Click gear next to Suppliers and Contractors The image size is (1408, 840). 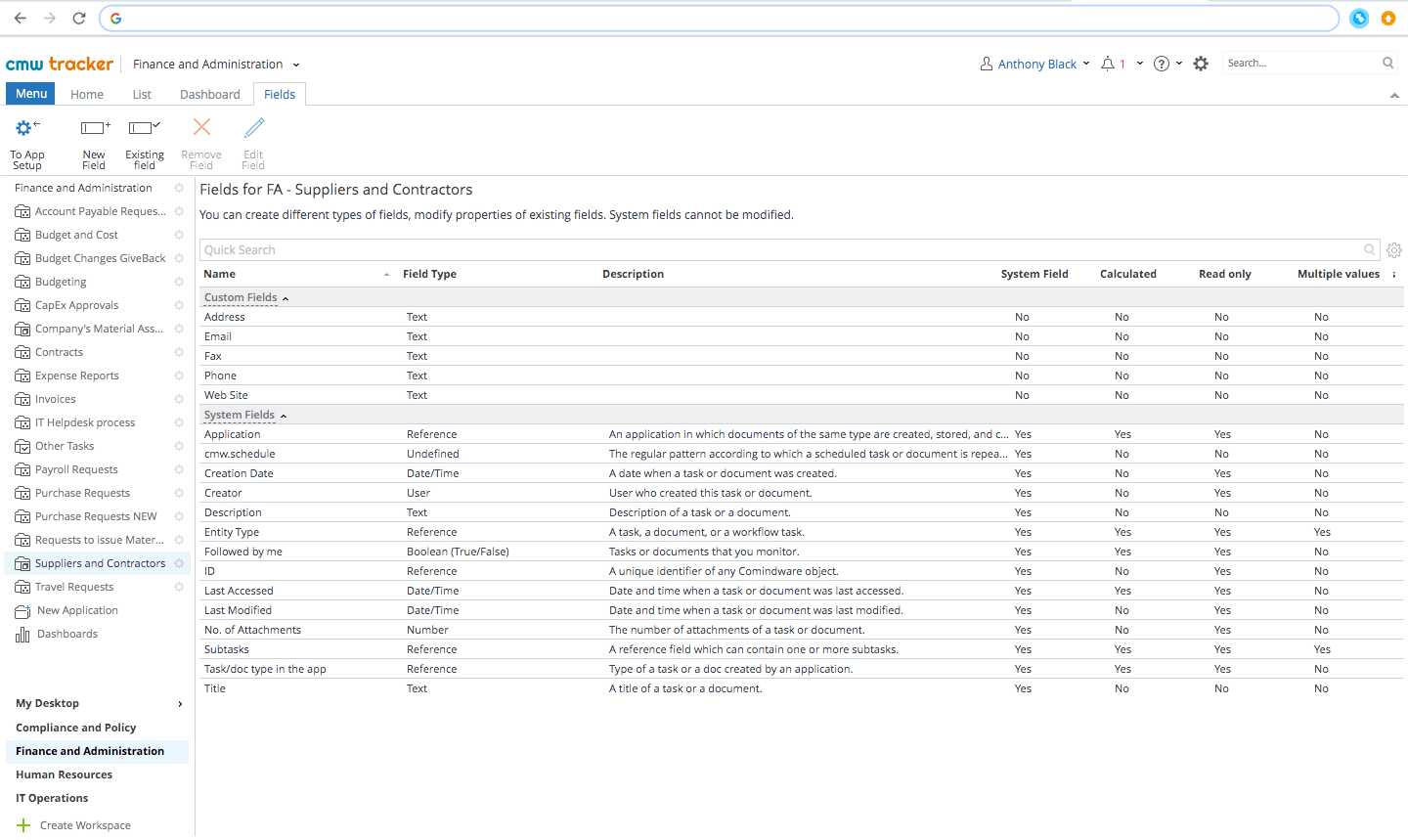[x=179, y=563]
